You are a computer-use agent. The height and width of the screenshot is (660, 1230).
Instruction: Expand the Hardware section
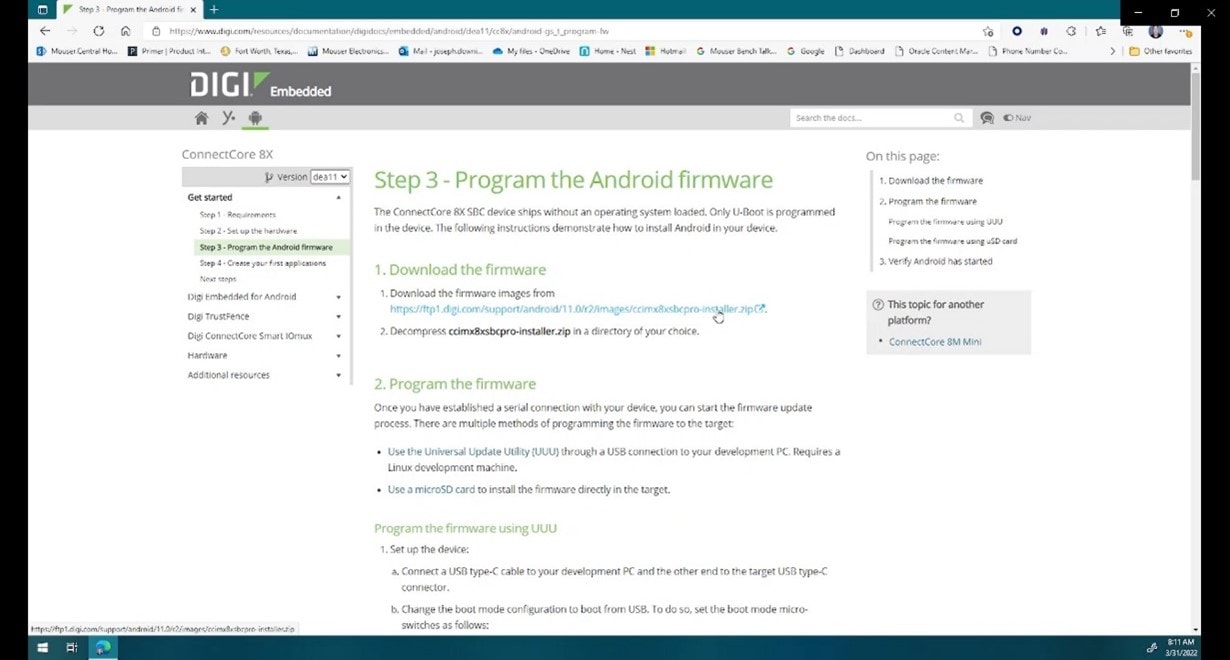click(x=338, y=356)
